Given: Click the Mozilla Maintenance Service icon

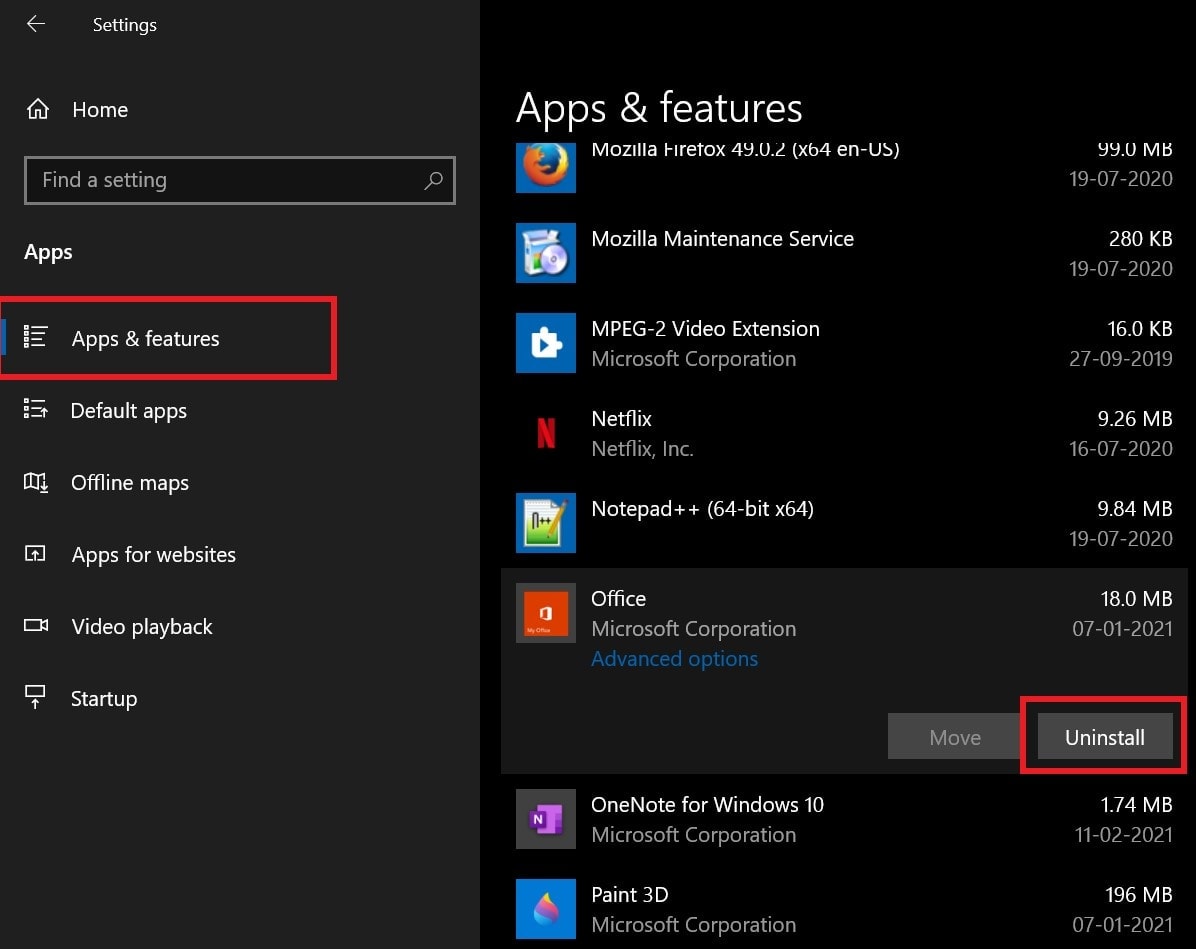Looking at the screenshot, I should 545,253.
